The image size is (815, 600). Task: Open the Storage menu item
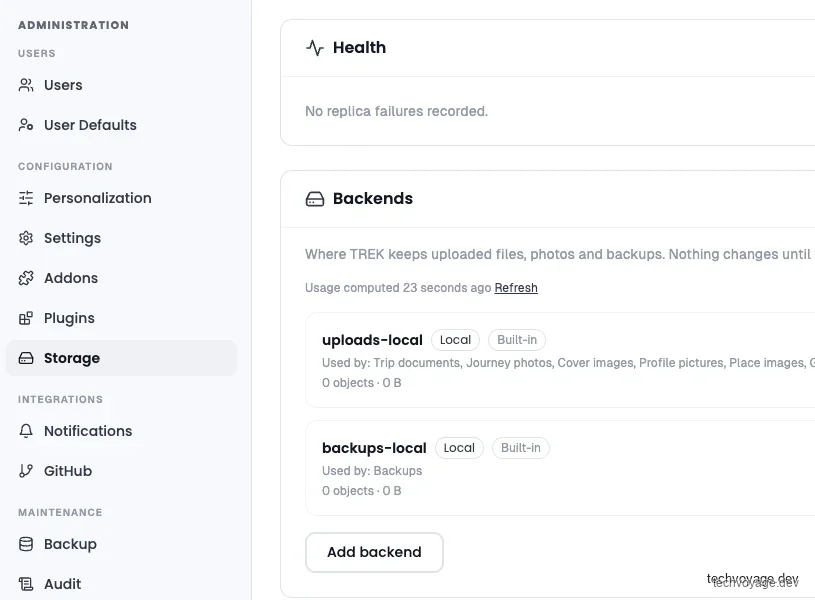pyautogui.click(x=122, y=358)
